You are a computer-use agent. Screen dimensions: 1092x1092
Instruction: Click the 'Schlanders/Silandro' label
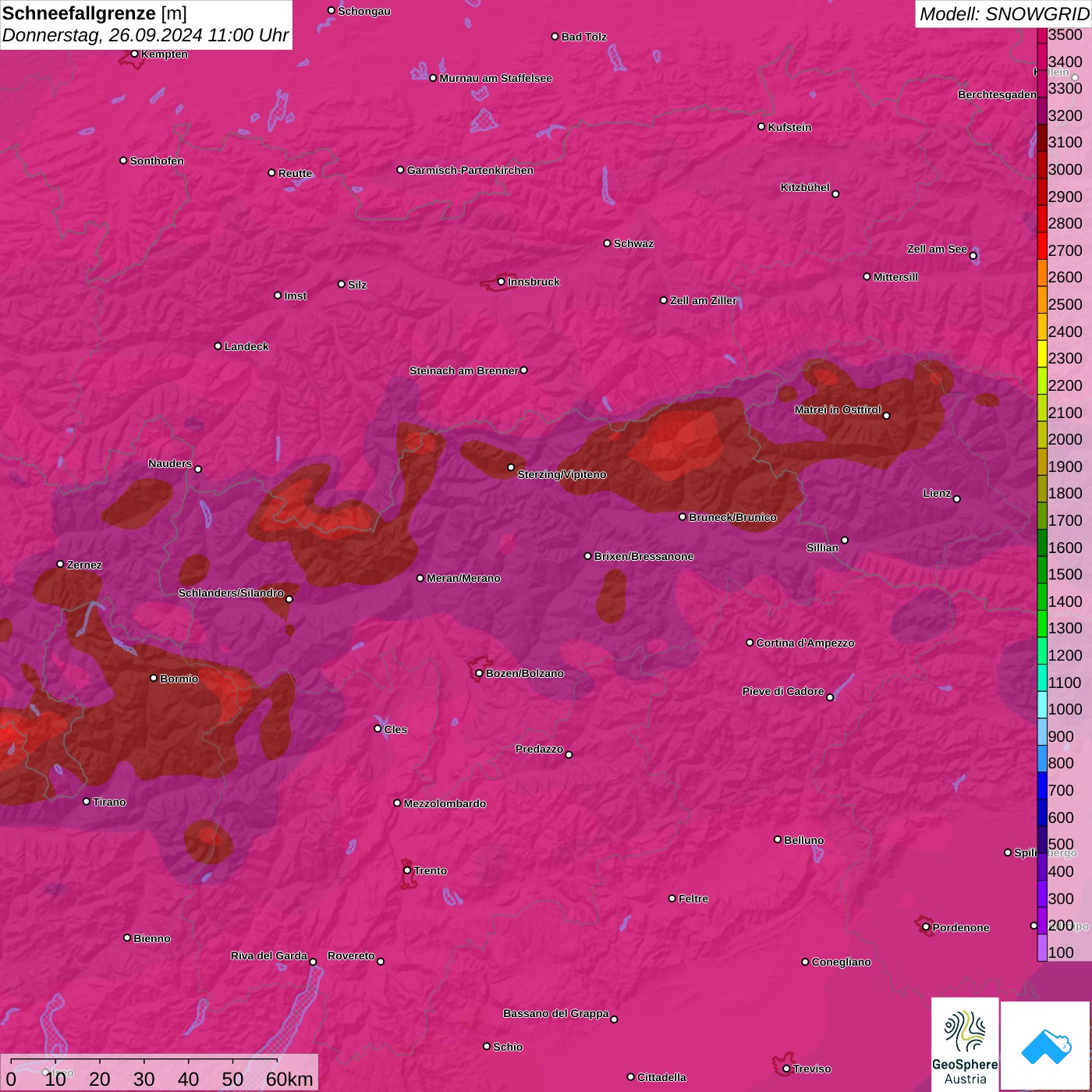(231, 593)
